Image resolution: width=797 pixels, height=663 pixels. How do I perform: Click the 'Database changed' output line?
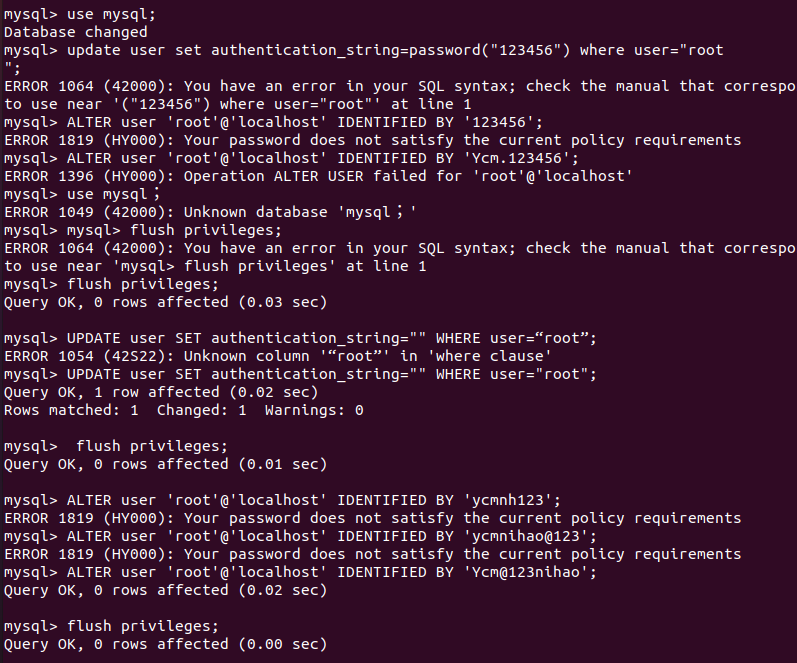76,32
